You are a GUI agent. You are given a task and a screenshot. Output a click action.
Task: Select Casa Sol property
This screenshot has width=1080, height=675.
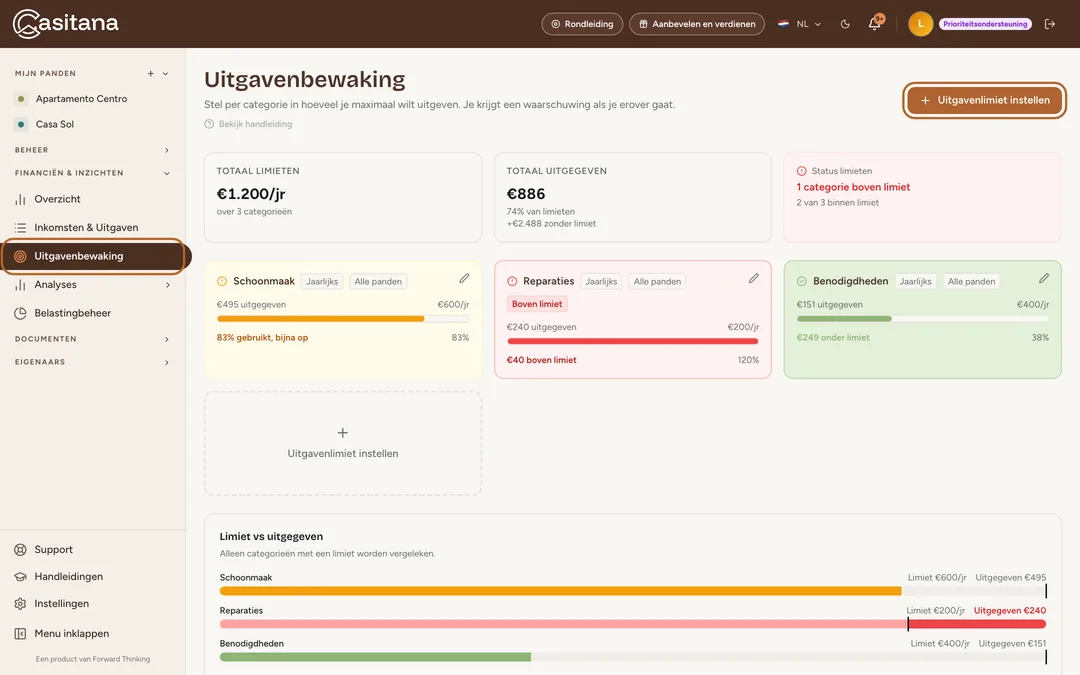(54, 124)
